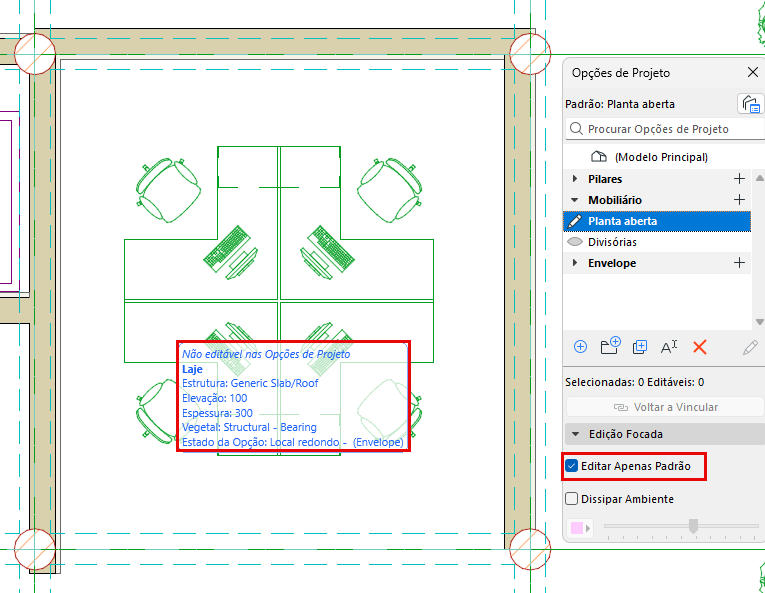Screen dimensions: 765x593
Task: Close the Opções de Projeto panel
Action: 752,73
